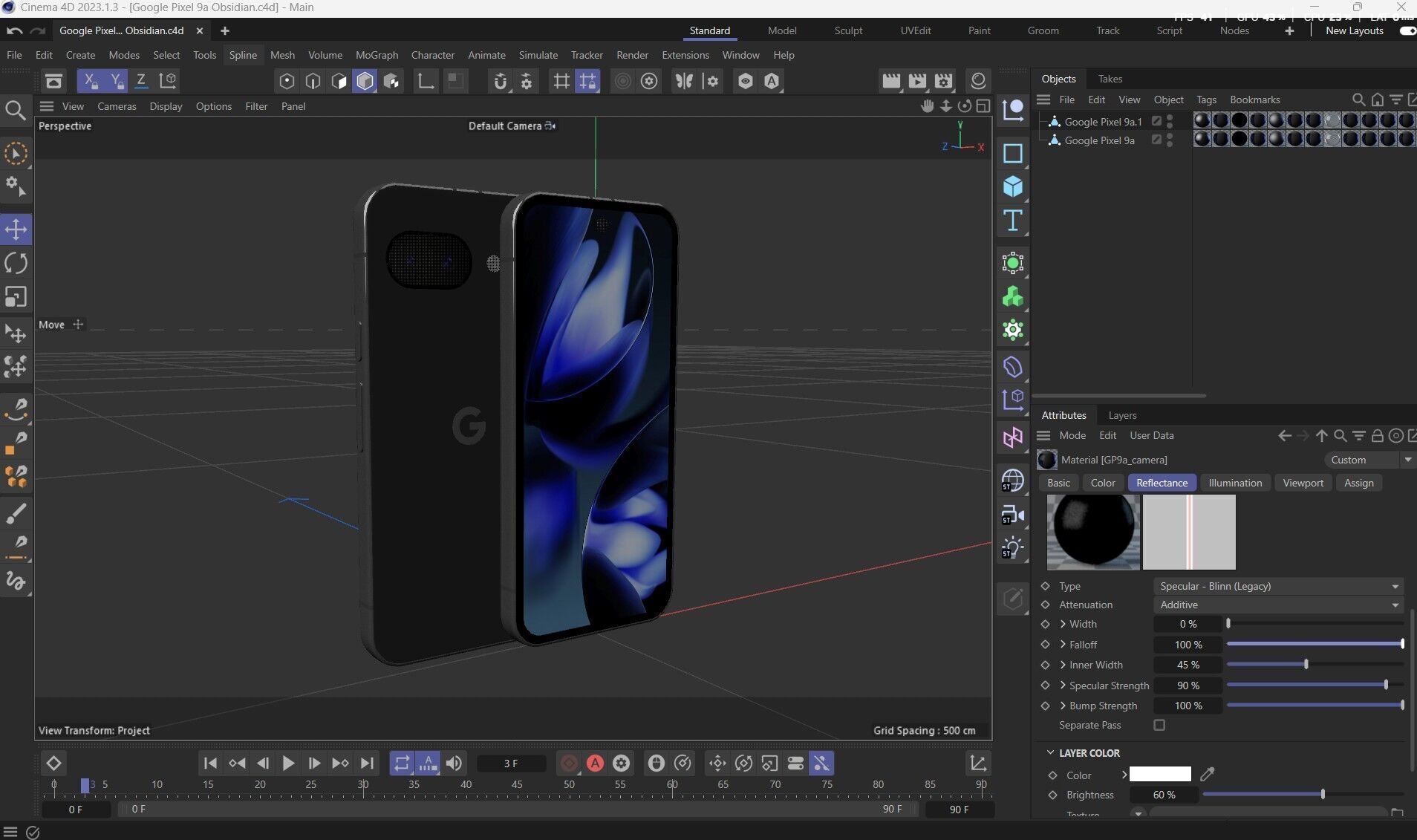Viewport: 1417px width, 840px height.
Task: Select the Scale tool
Action: (16, 296)
